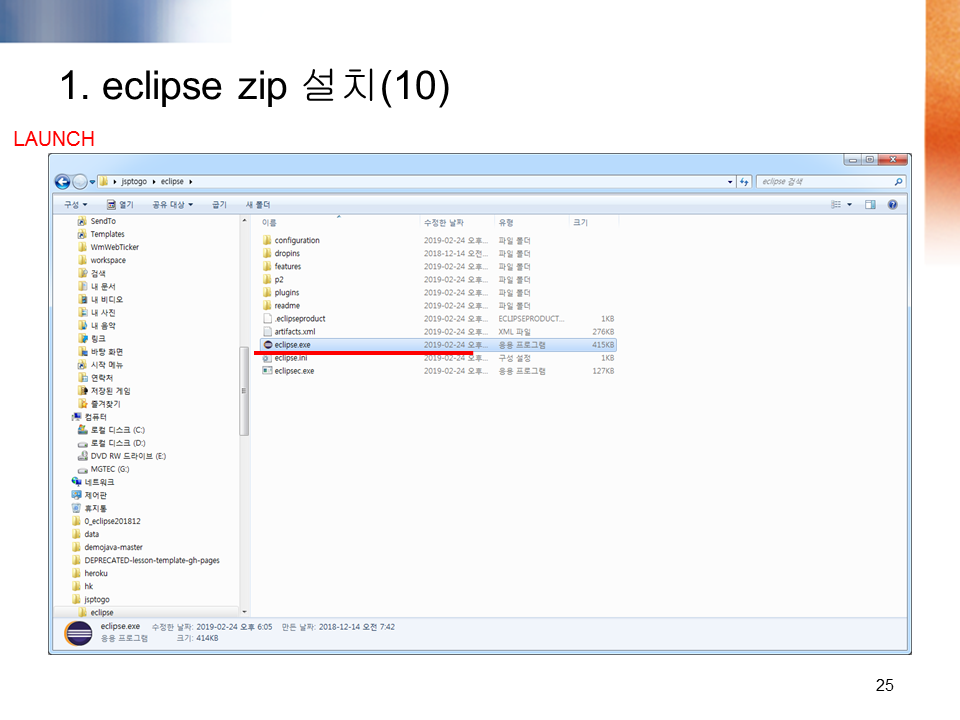Click the 굽기 (Burn) toolbar button
Image resolution: width=960 pixels, height=720 pixels.
click(x=219, y=204)
